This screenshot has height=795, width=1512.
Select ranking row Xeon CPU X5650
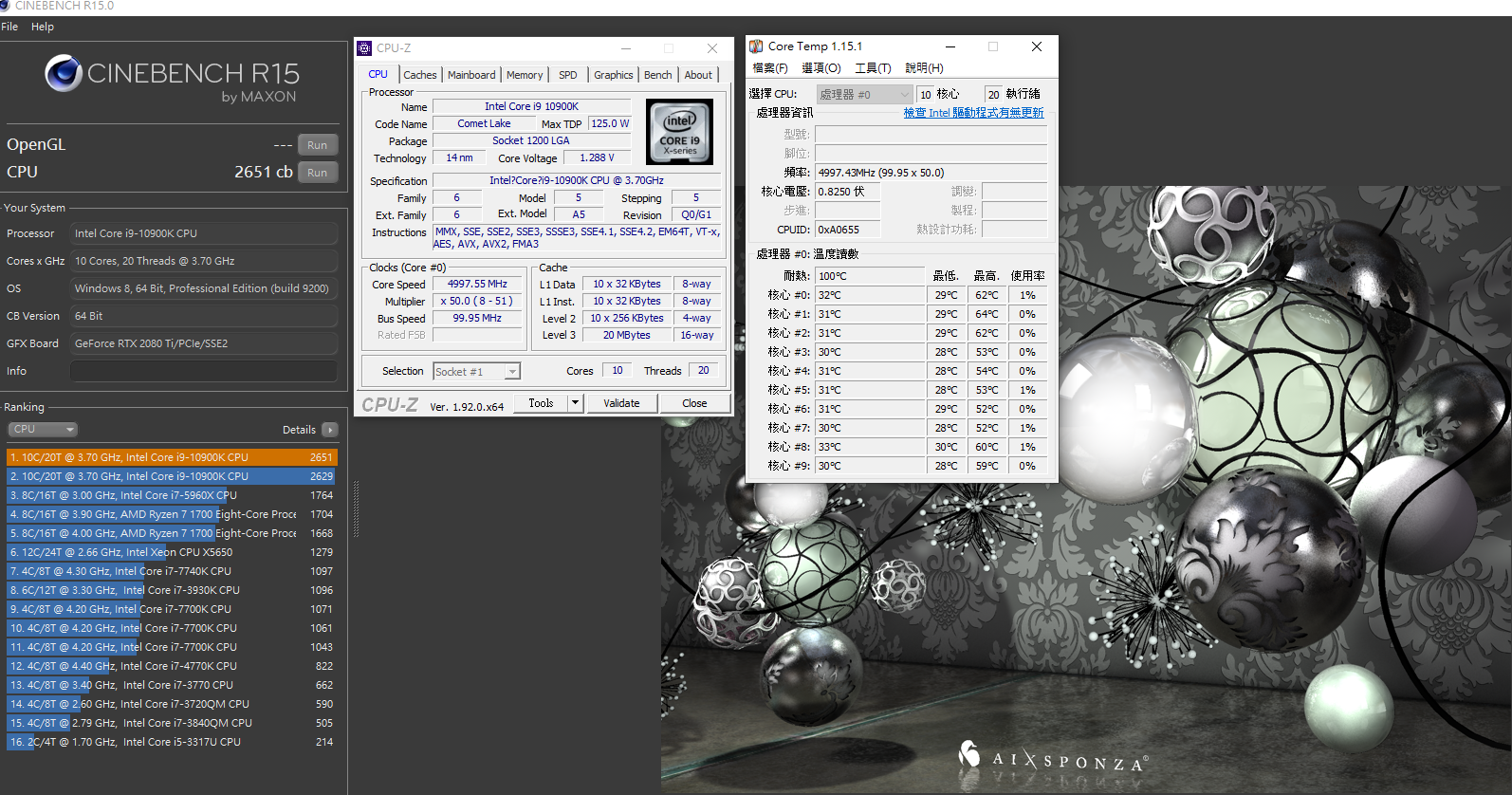point(172,552)
